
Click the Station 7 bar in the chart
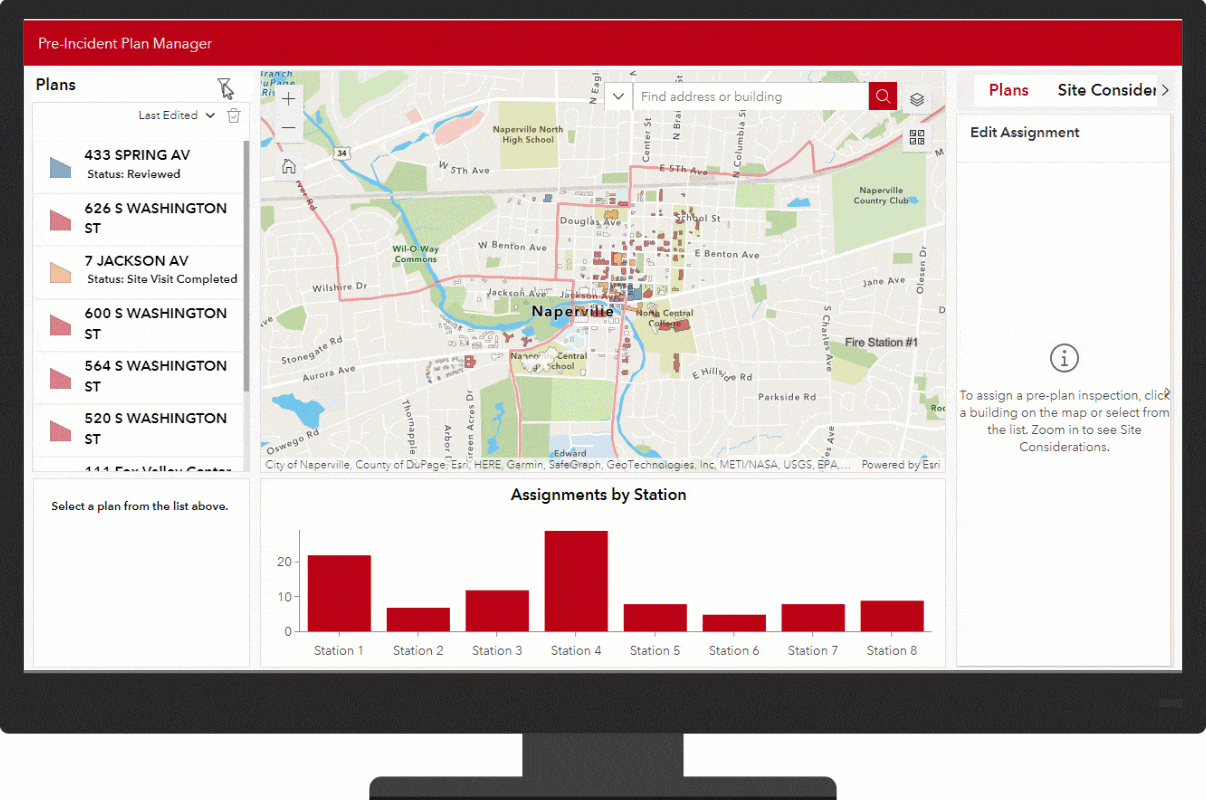click(813, 617)
